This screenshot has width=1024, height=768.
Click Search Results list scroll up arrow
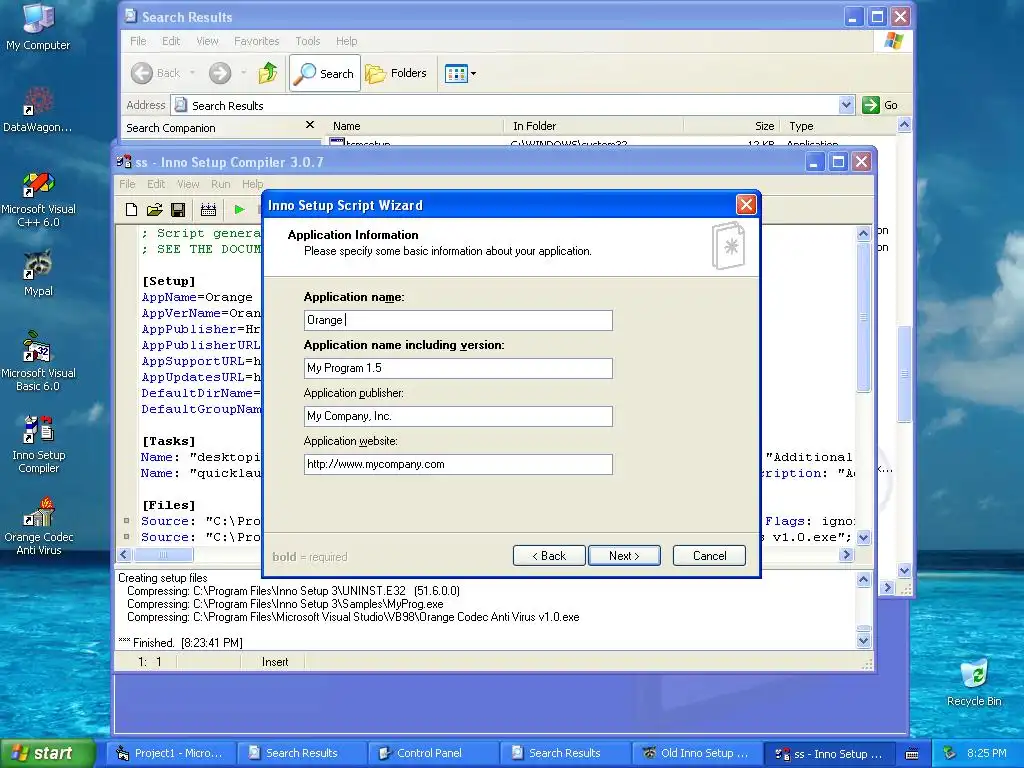tap(904, 125)
